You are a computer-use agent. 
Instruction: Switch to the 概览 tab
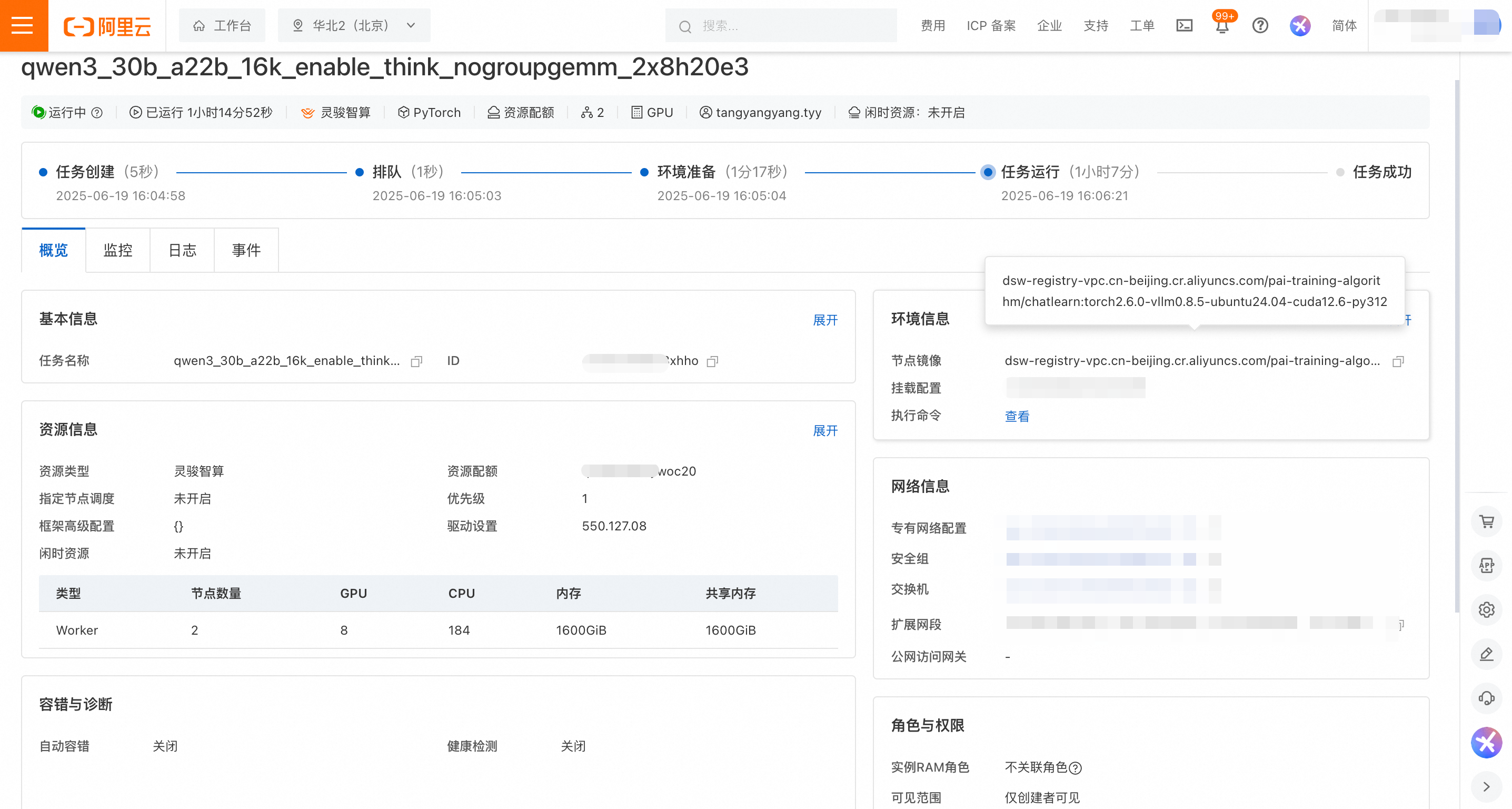coord(53,250)
